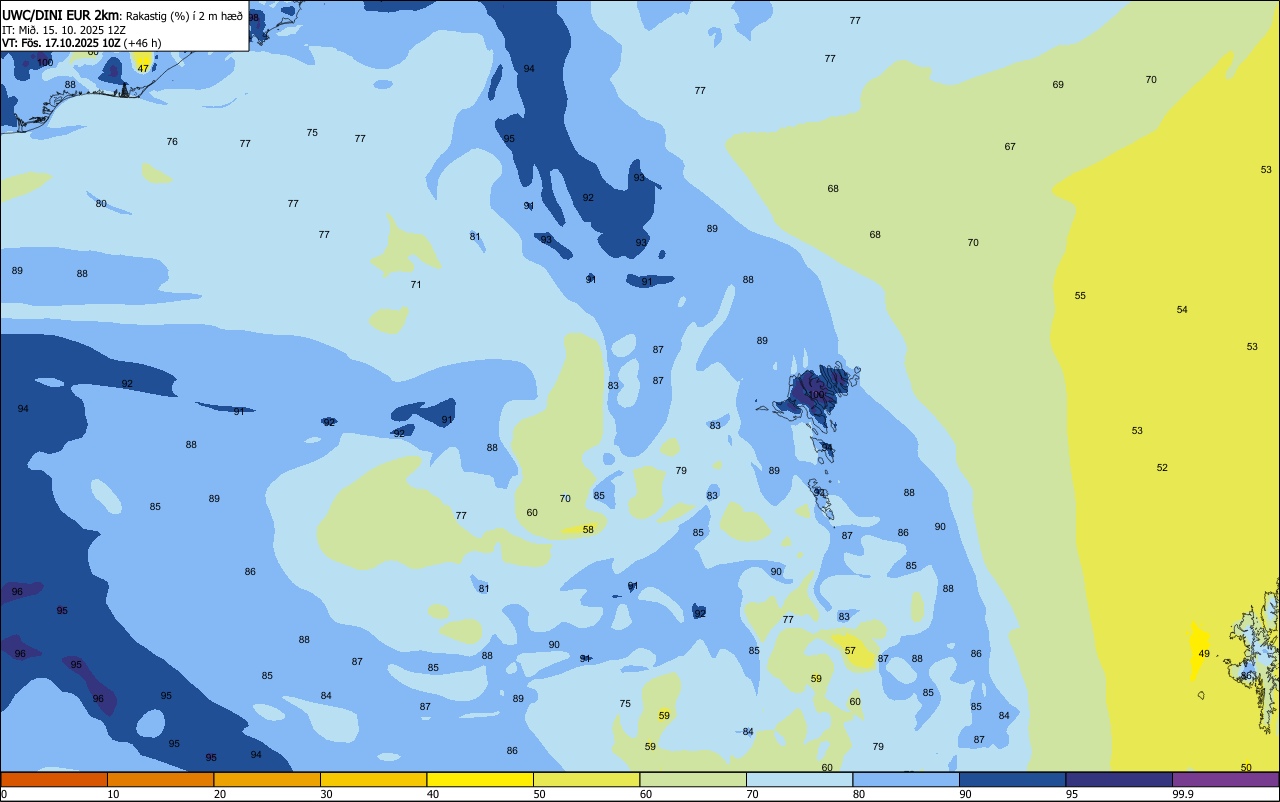Click the '30' tick on the color scale

tap(326, 794)
